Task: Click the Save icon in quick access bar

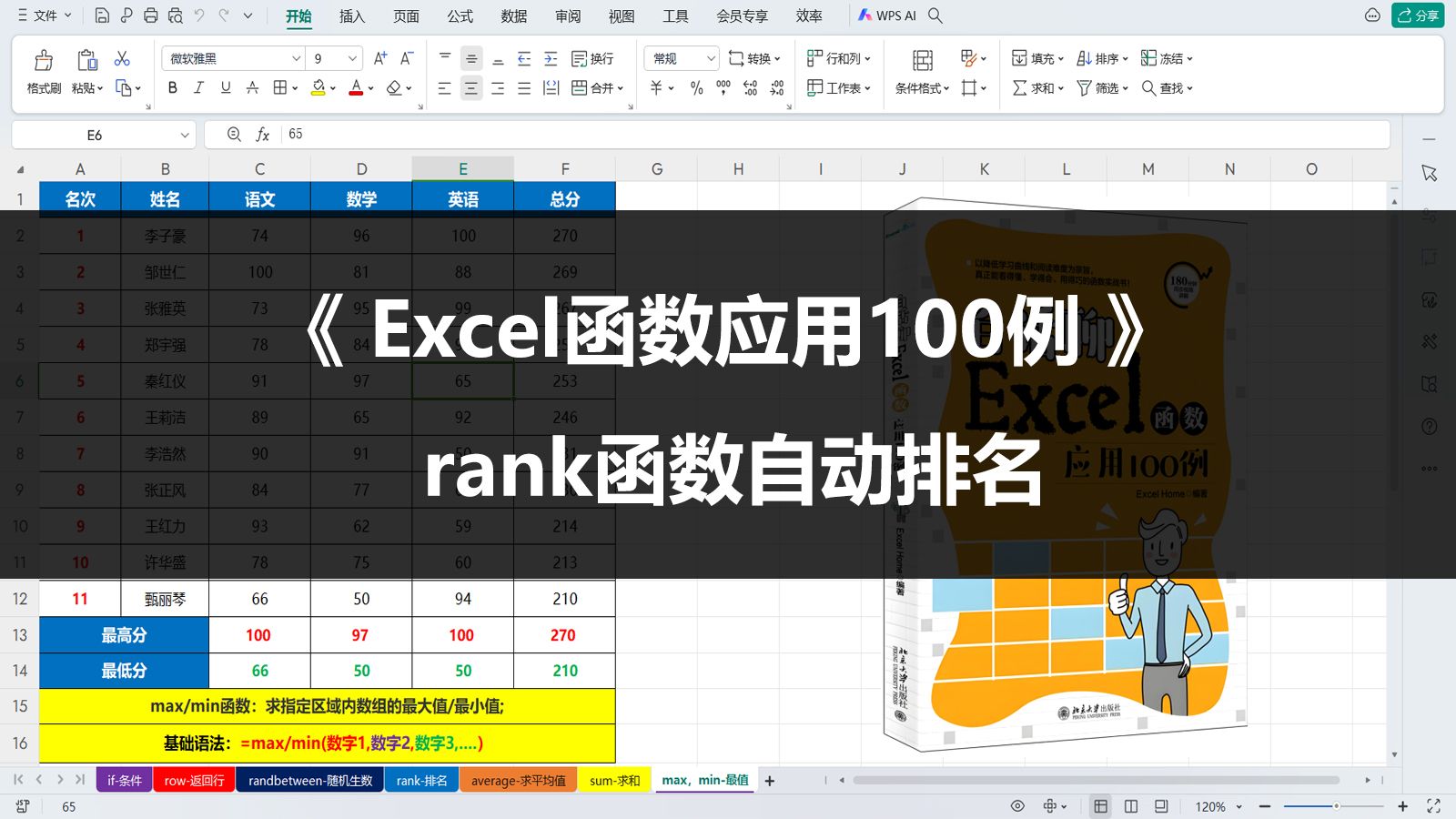Action: tap(102, 15)
